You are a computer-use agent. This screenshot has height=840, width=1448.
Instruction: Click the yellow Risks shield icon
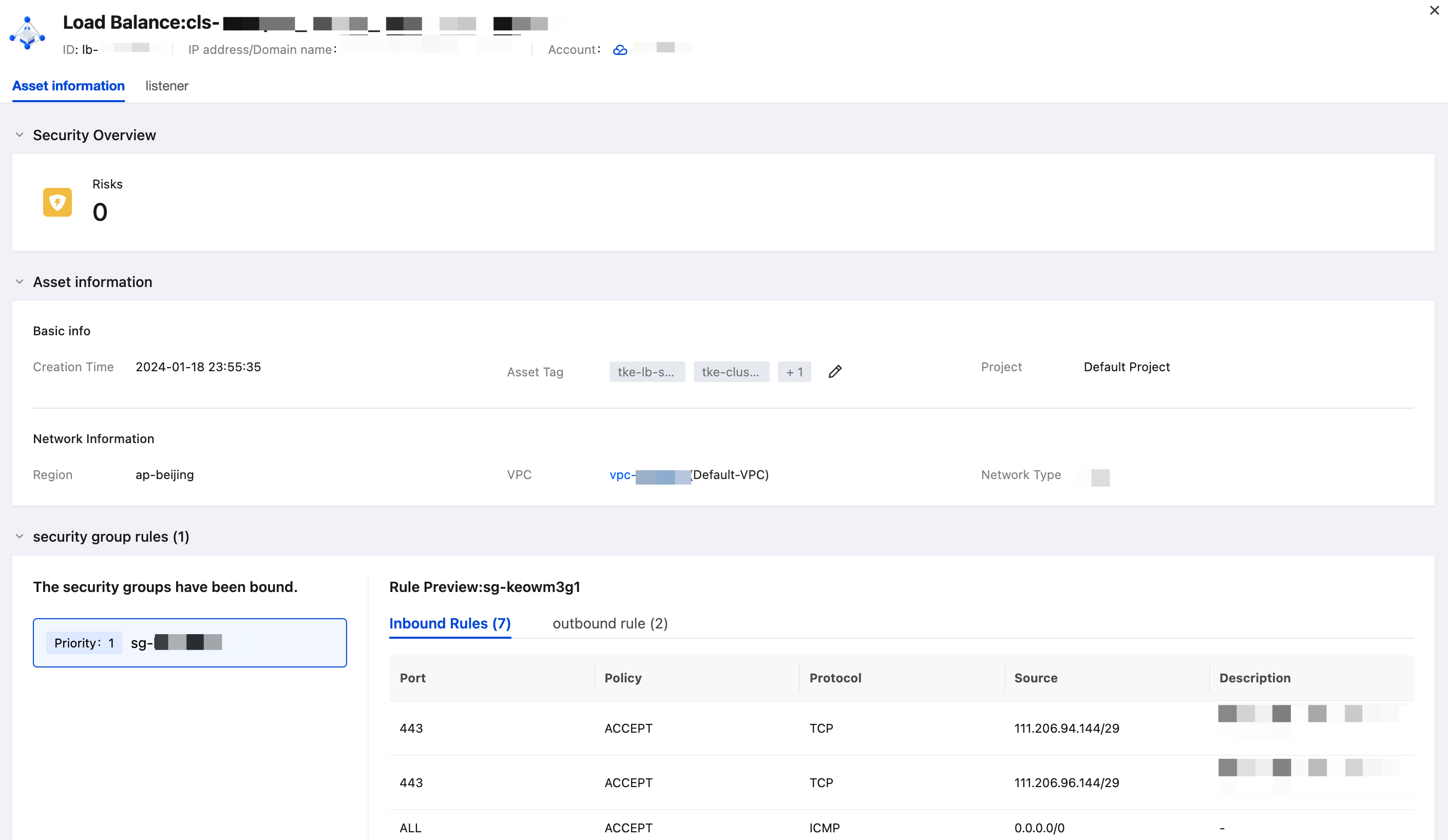tap(58, 202)
